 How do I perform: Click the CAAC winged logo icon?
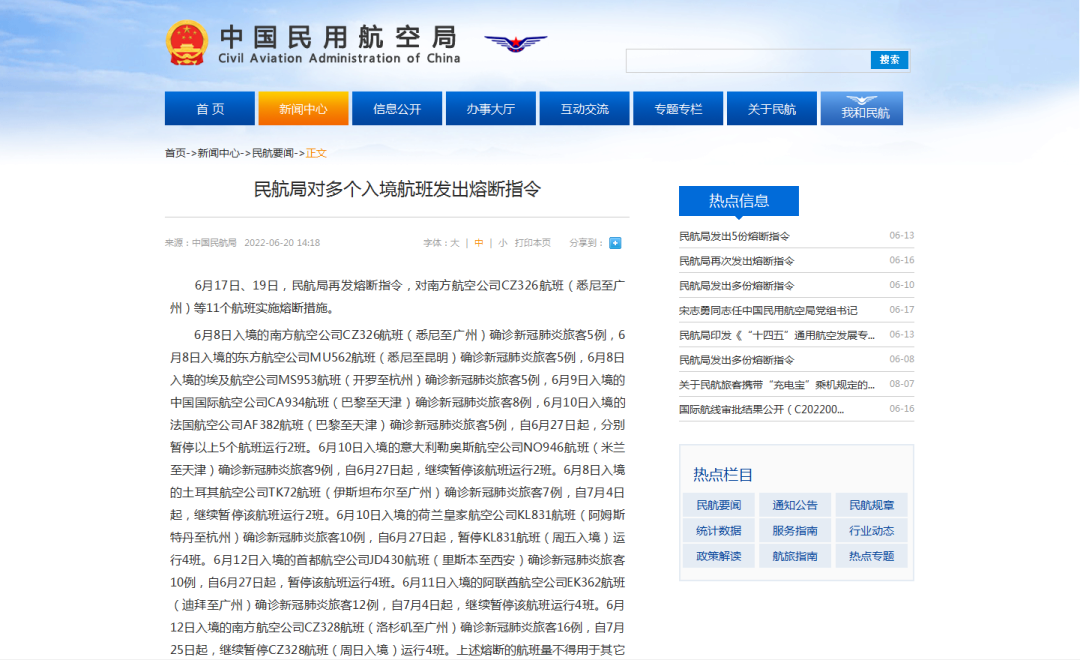[515, 43]
